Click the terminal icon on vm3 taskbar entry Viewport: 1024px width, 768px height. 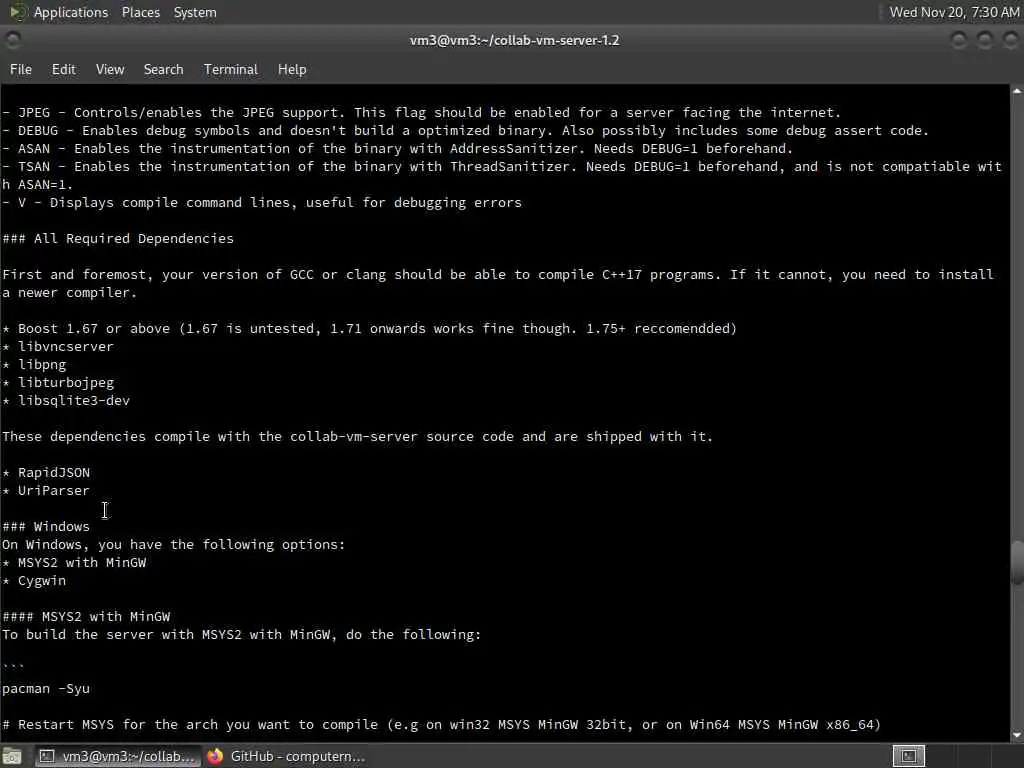tap(46, 756)
